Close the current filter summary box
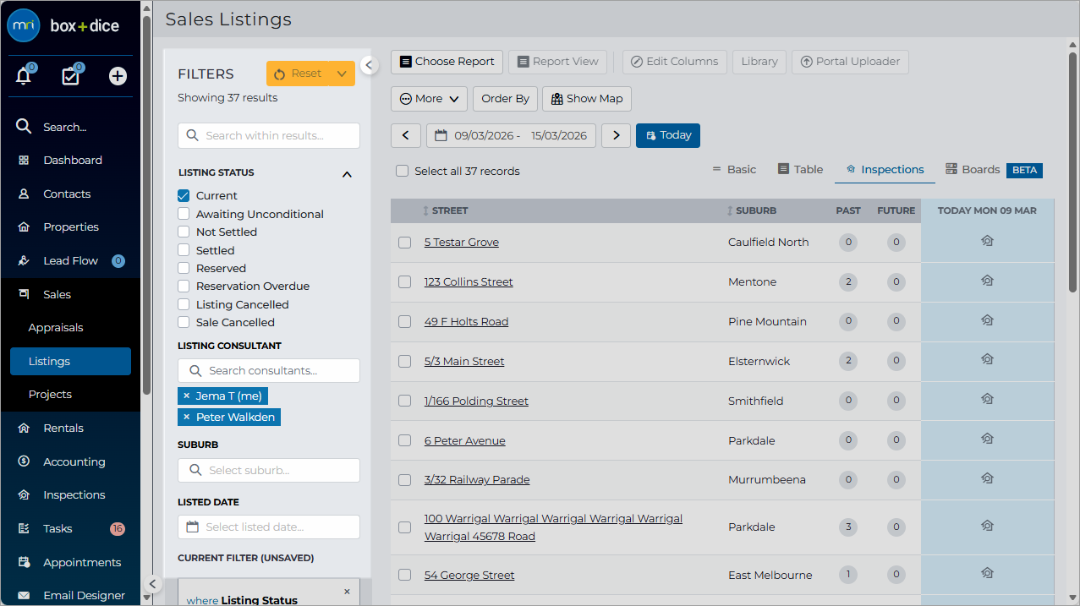This screenshot has height=606, width=1080. tap(347, 592)
